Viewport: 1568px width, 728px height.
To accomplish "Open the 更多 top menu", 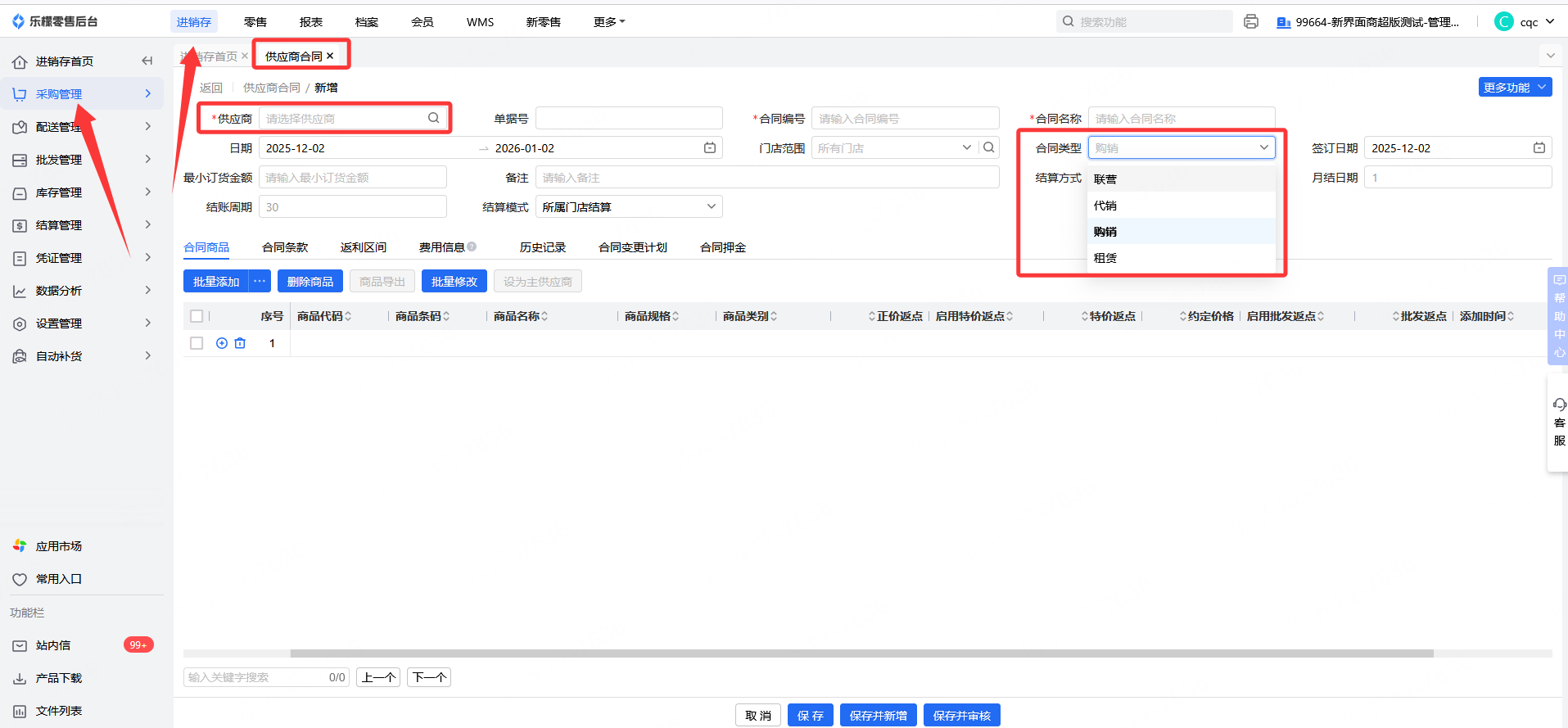I will (608, 22).
